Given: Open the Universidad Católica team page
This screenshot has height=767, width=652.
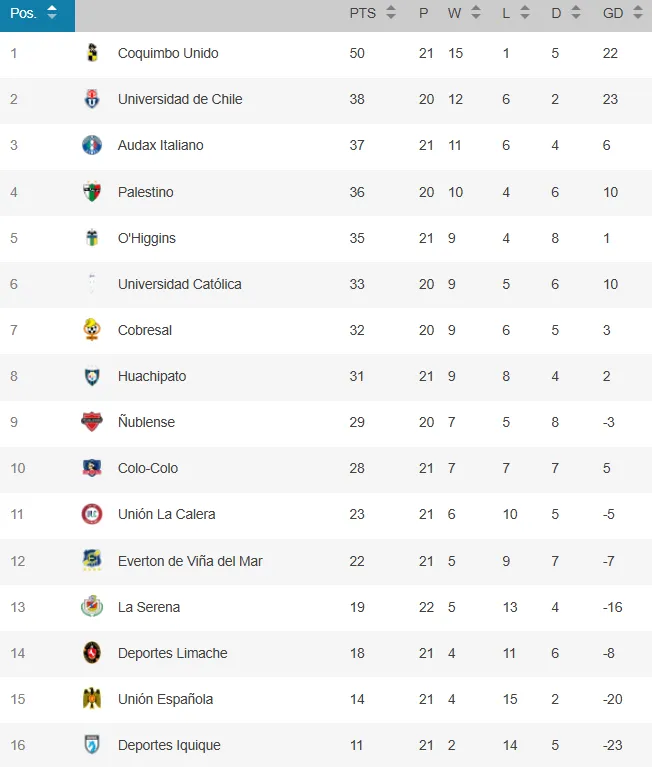Looking at the screenshot, I should point(179,284).
